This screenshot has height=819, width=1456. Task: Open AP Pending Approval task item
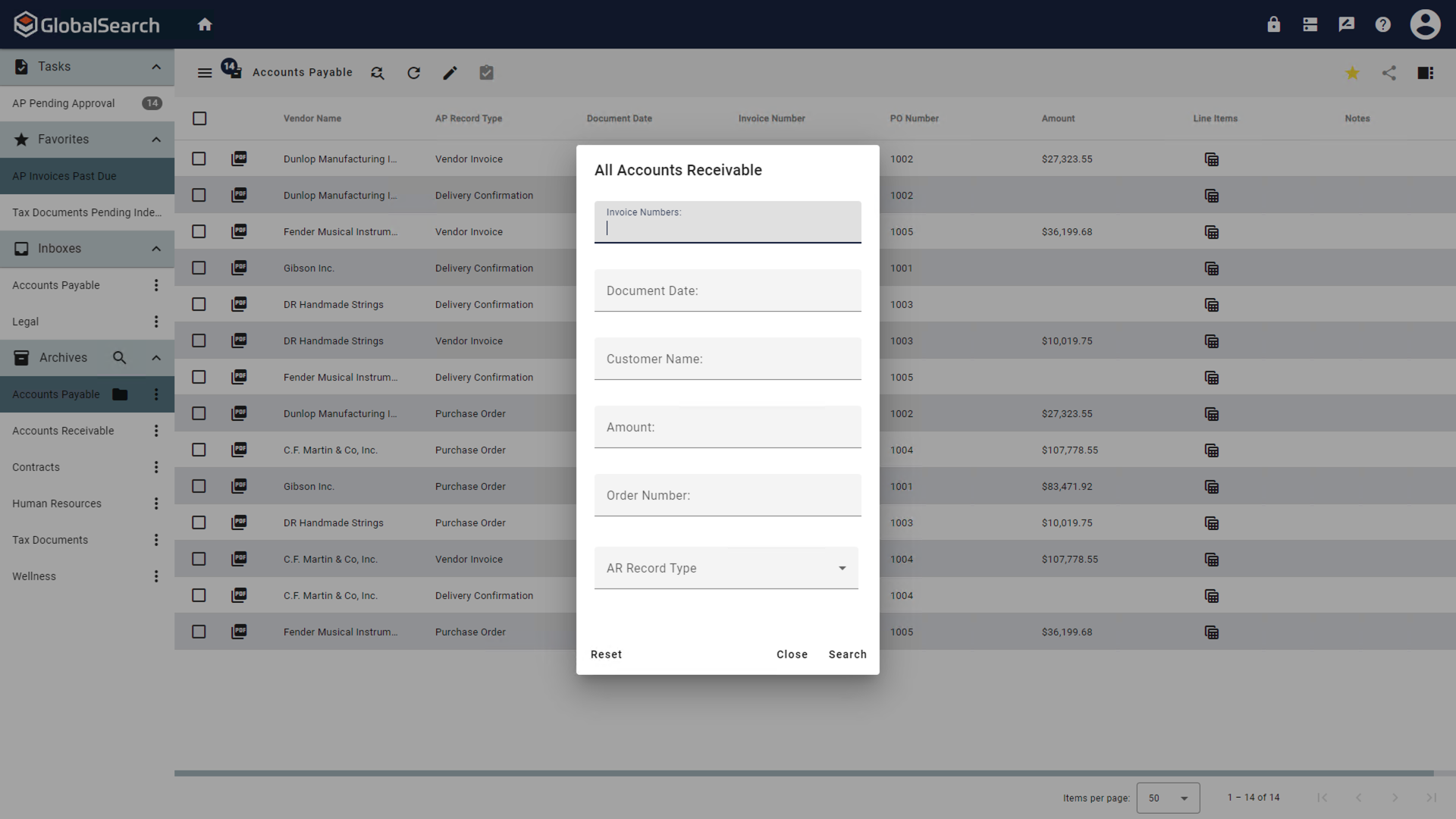(x=64, y=103)
